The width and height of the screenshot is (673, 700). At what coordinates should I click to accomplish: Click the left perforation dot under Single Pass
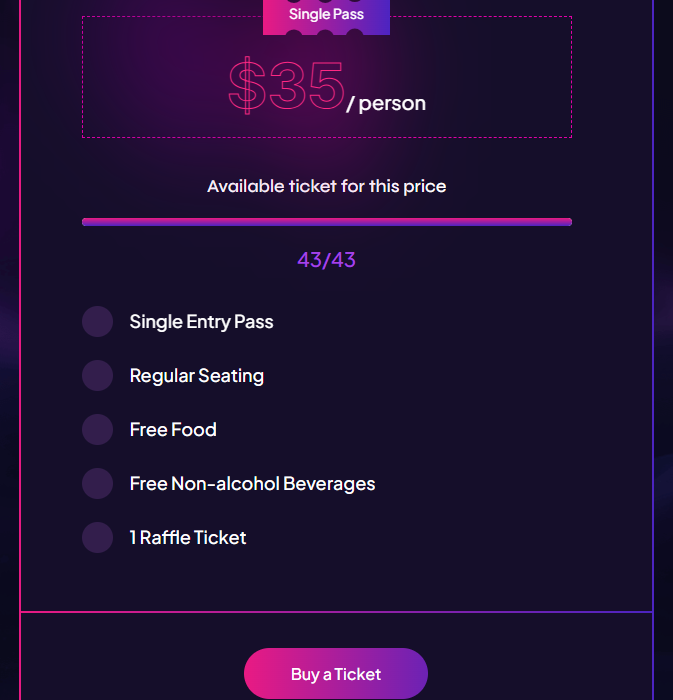(294, 37)
